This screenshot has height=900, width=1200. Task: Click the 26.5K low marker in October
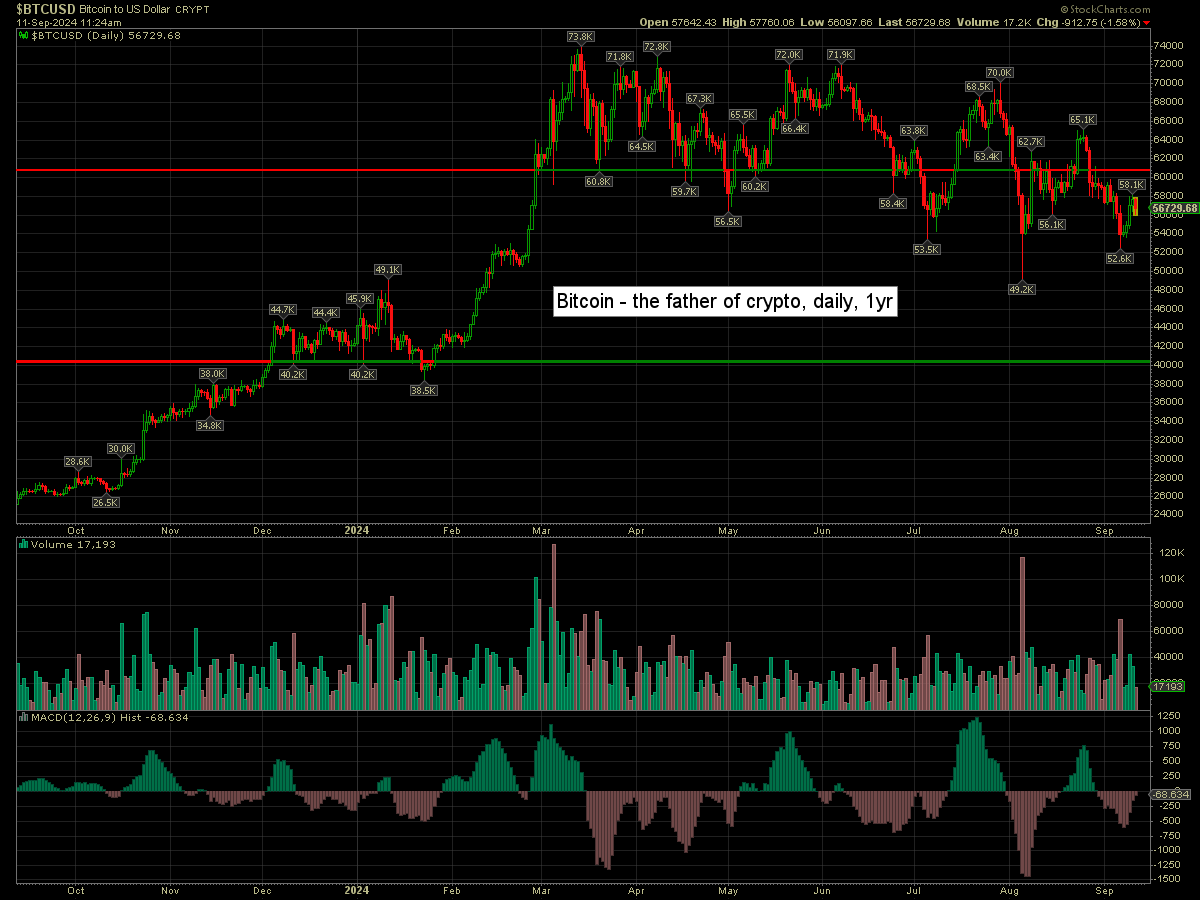pos(106,503)
